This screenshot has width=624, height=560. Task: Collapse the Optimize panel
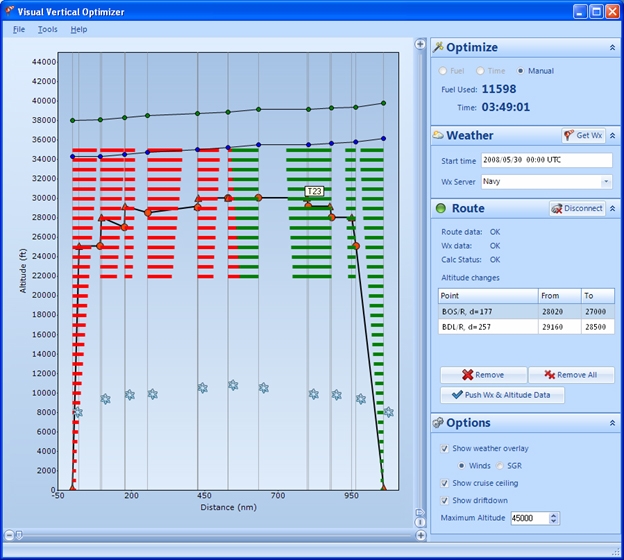612,48
